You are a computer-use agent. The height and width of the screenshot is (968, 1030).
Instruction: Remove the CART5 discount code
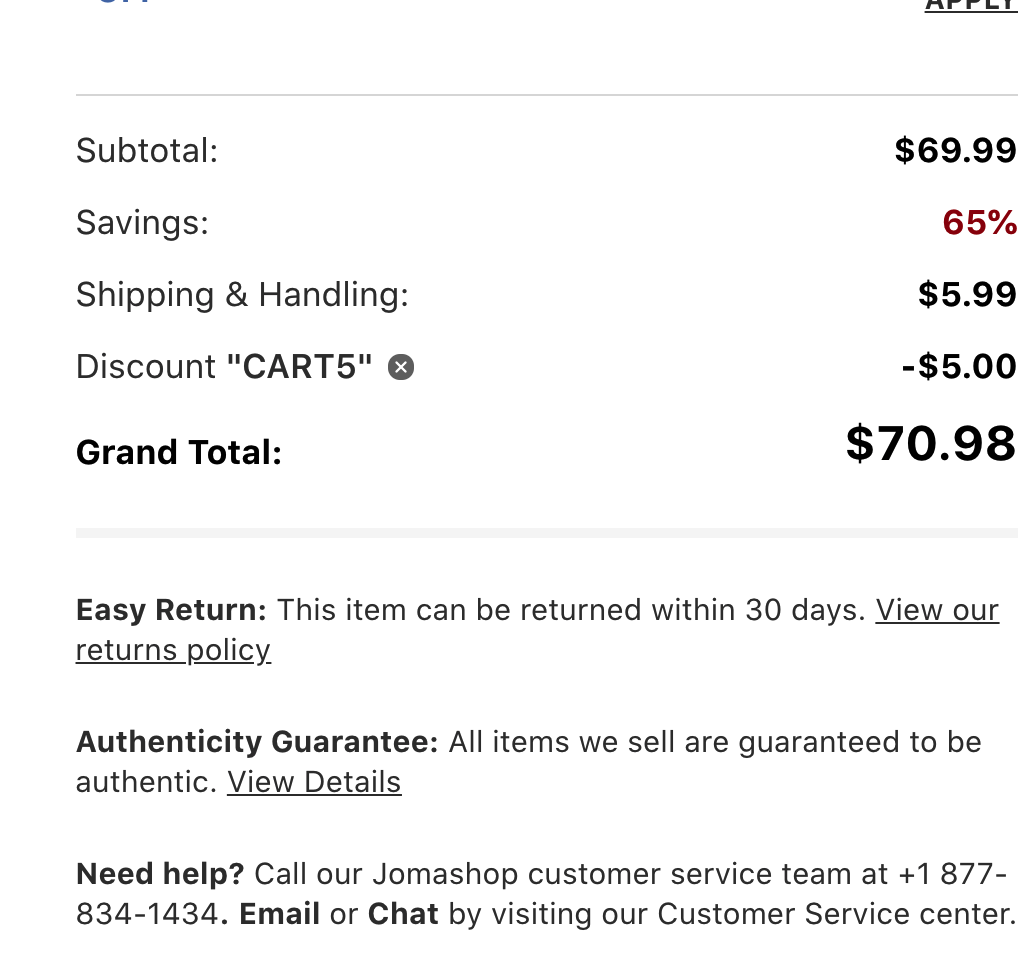pos(401,368)
